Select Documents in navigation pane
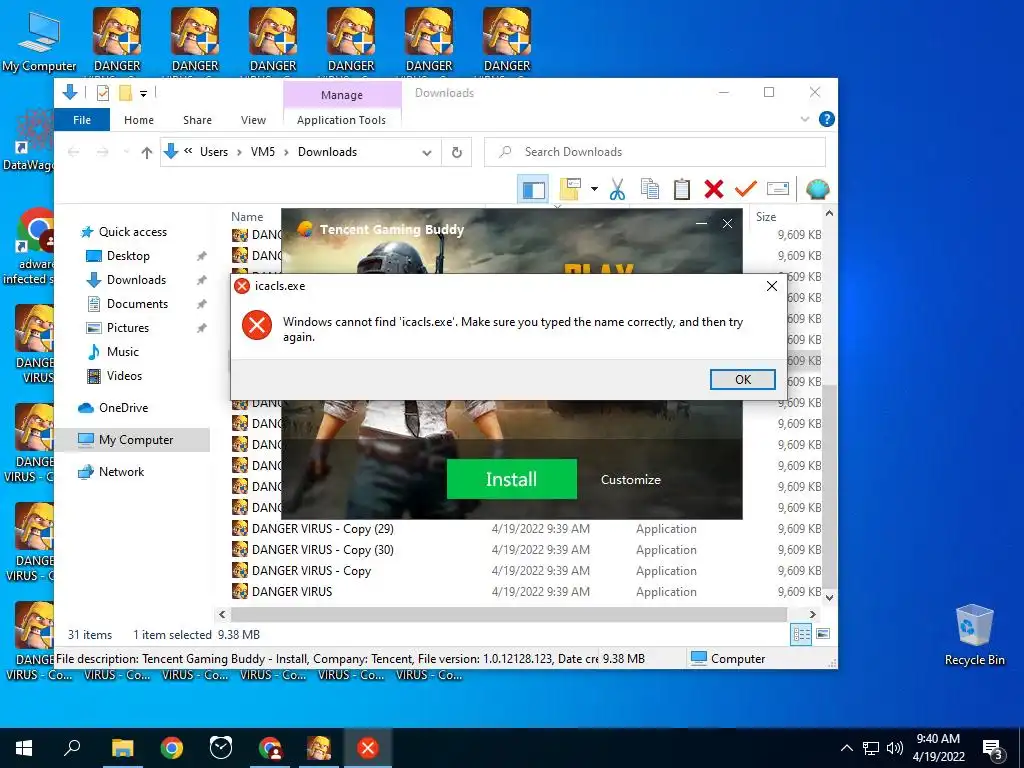Screen dimensions: 1024x768 (137, 304)
